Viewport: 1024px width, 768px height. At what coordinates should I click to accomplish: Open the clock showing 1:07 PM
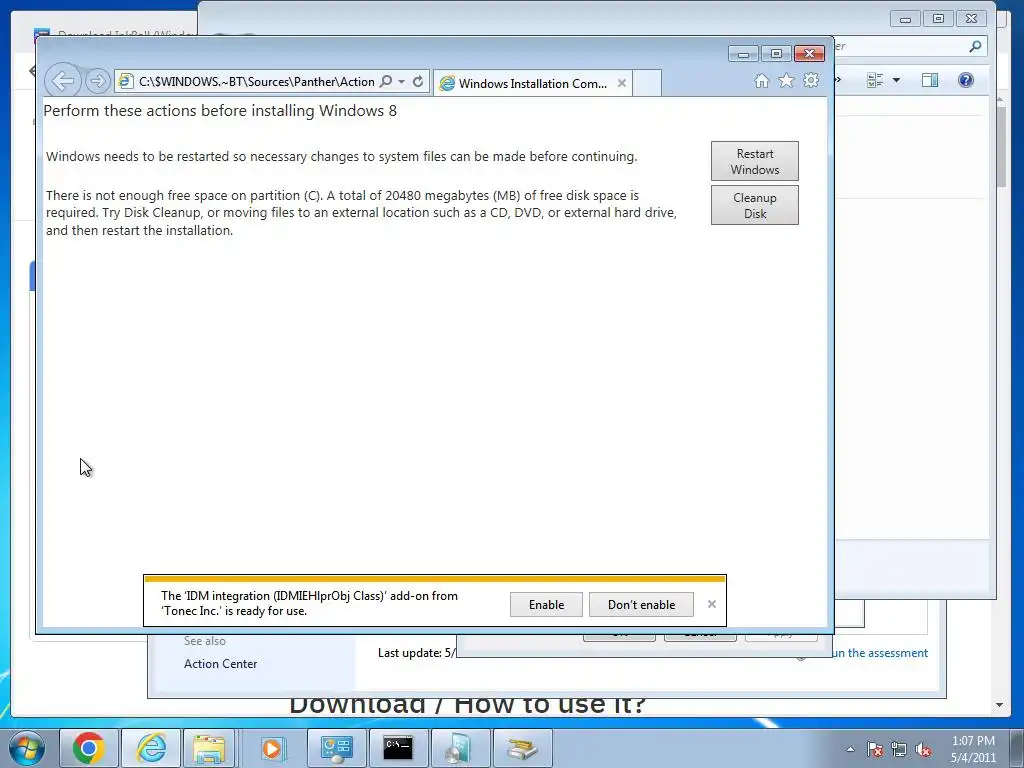pyautogui.click(x=973, y=749)
